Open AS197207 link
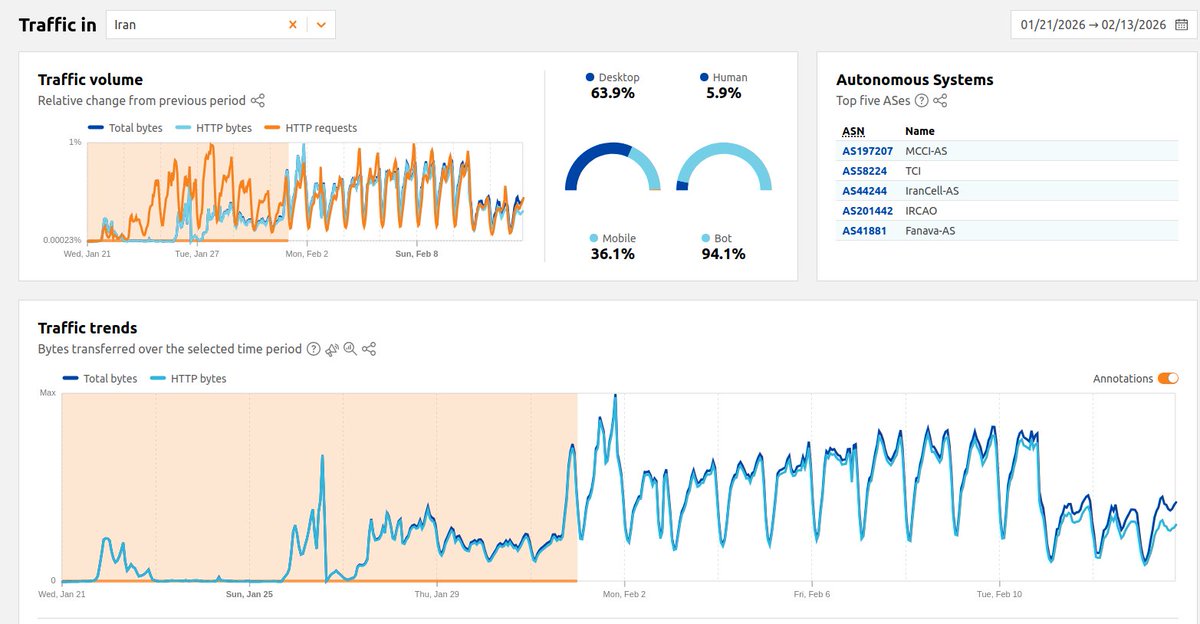Viewport: 1200px width, 624px height. (x=867, y=151)
